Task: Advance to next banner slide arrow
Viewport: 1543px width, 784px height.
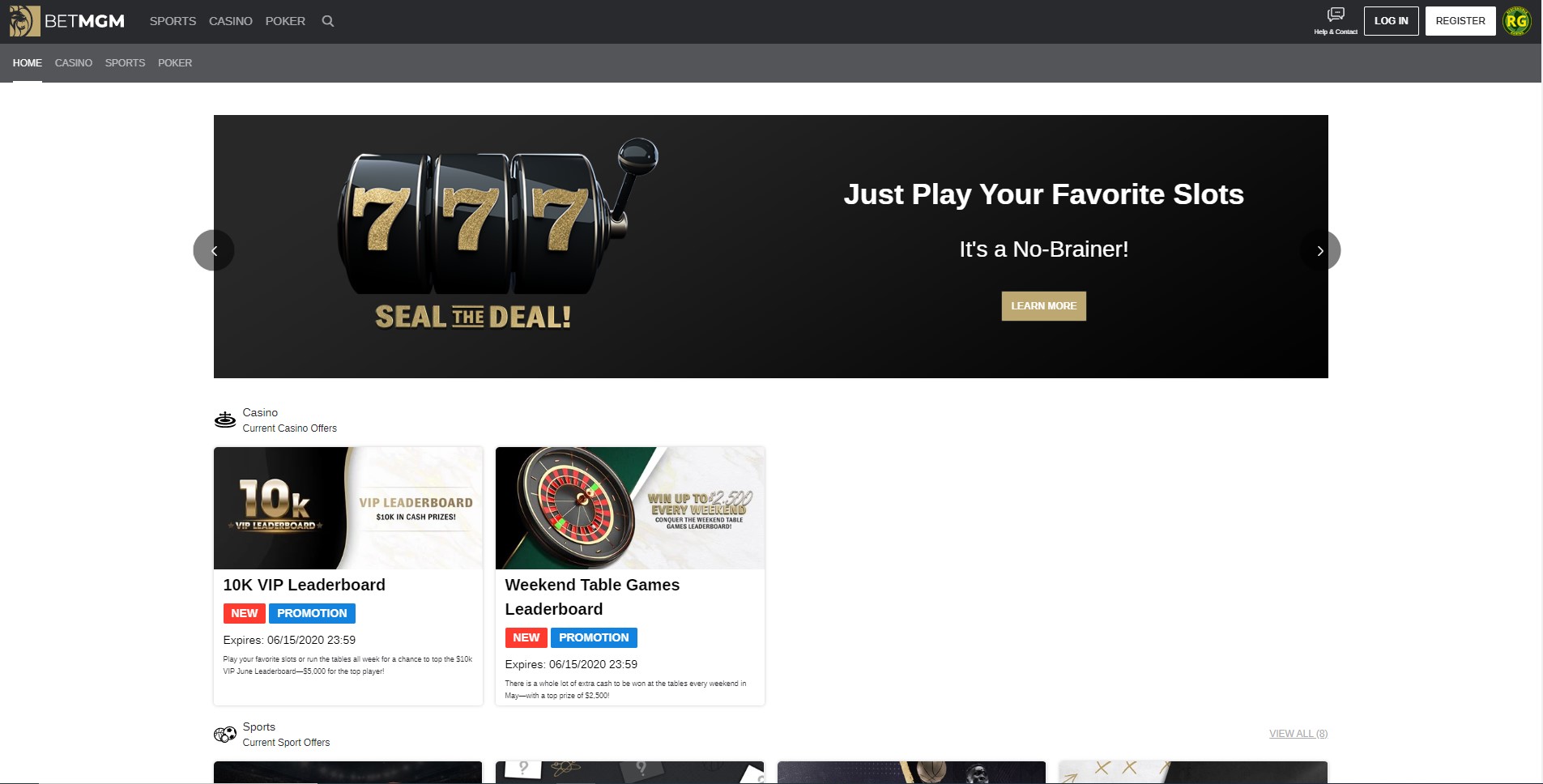Action: (1320, 250)
